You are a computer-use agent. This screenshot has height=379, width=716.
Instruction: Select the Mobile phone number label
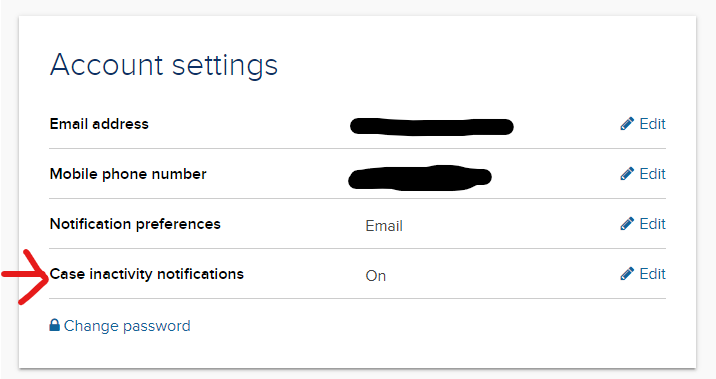coord(128,174)
